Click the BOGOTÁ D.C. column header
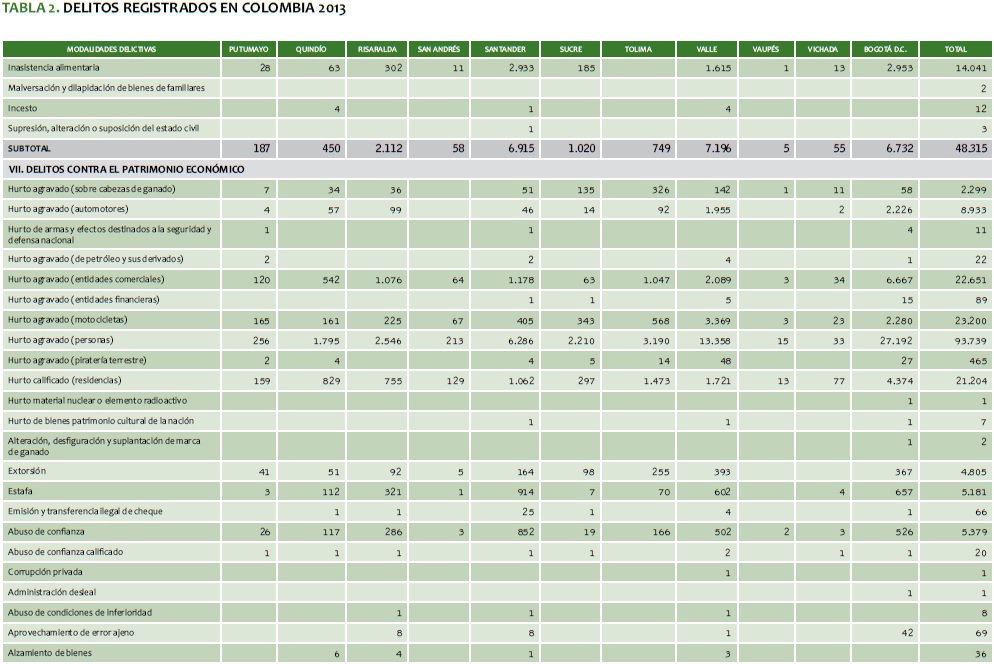This screenshot has height=664, width=994. (886, 49)
